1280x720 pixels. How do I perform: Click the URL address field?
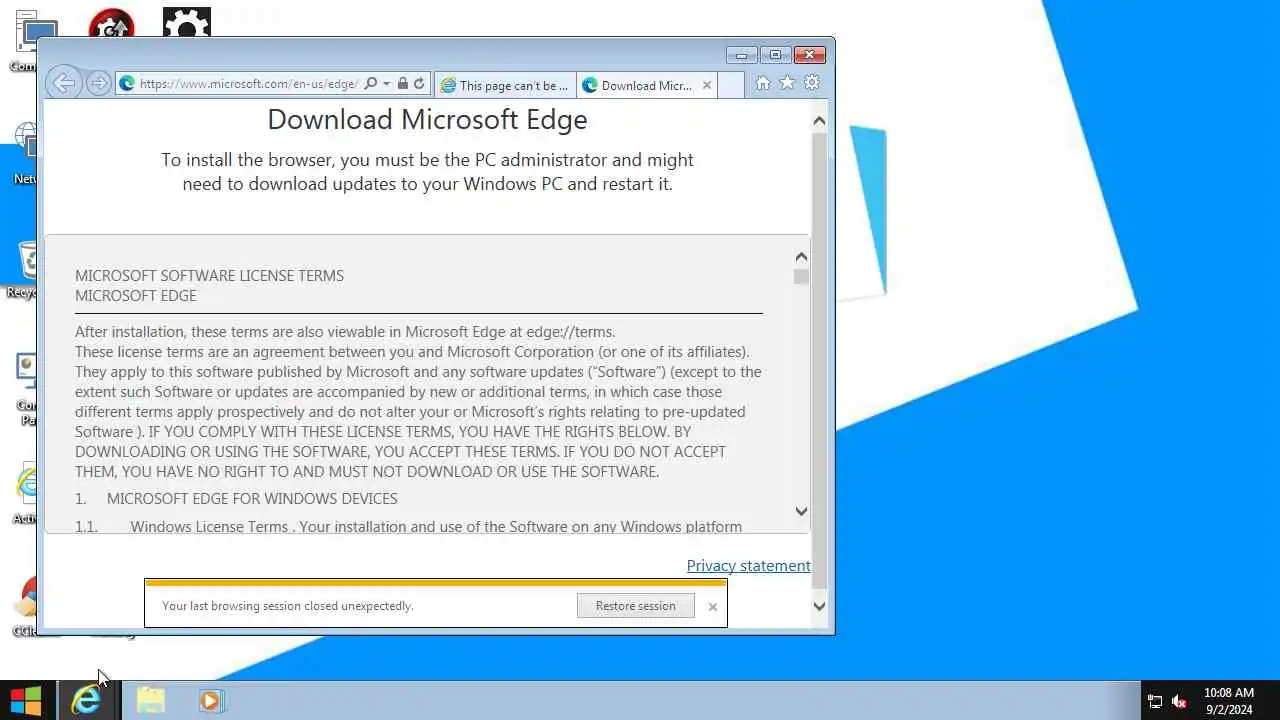249,84
